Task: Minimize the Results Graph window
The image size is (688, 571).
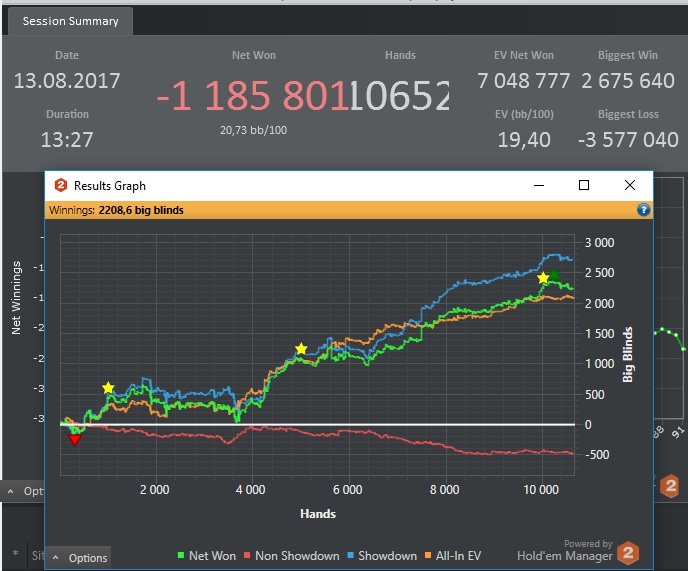Action: tap(539, 185)
